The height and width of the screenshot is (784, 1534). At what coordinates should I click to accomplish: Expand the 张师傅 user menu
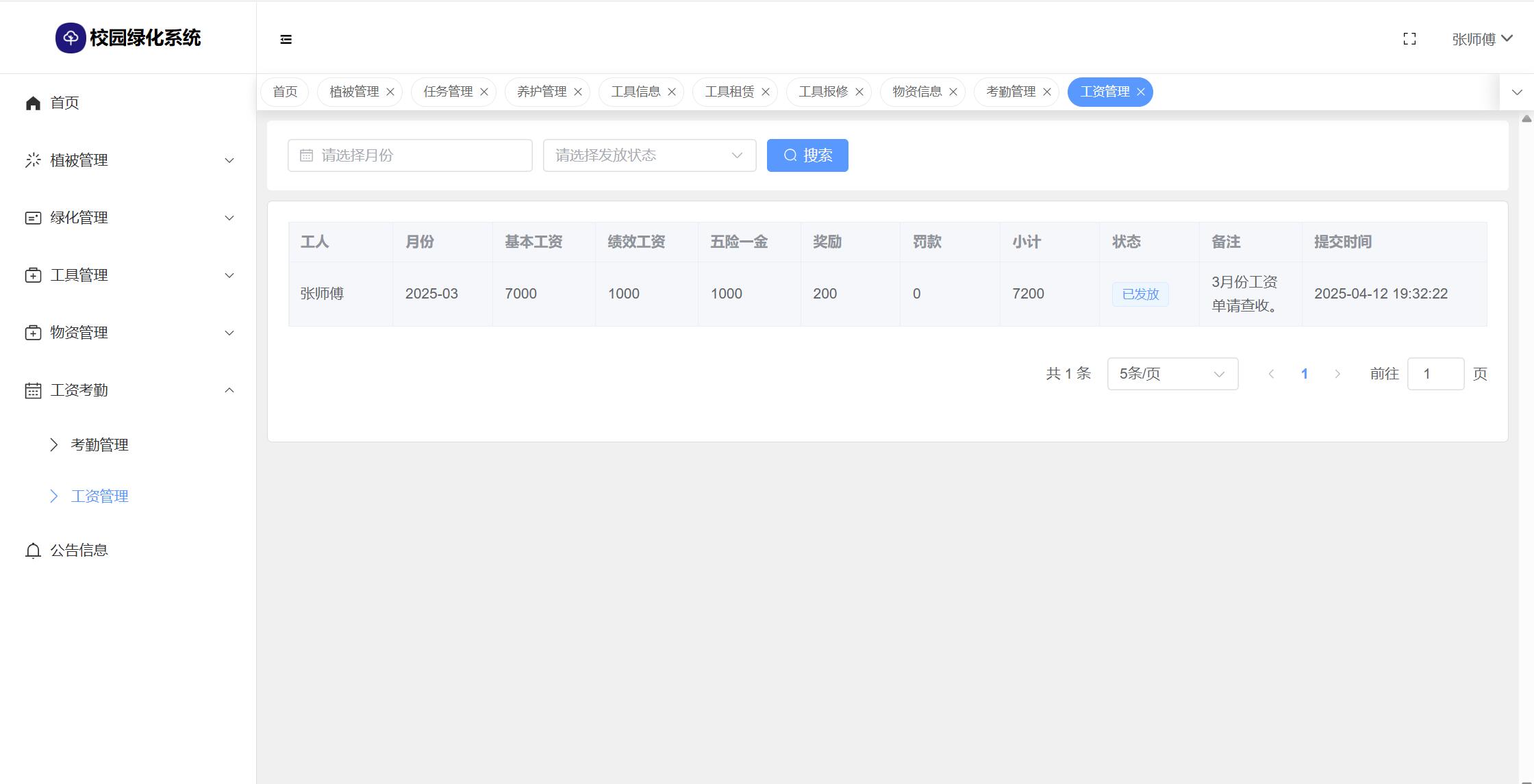(1481, 39)
